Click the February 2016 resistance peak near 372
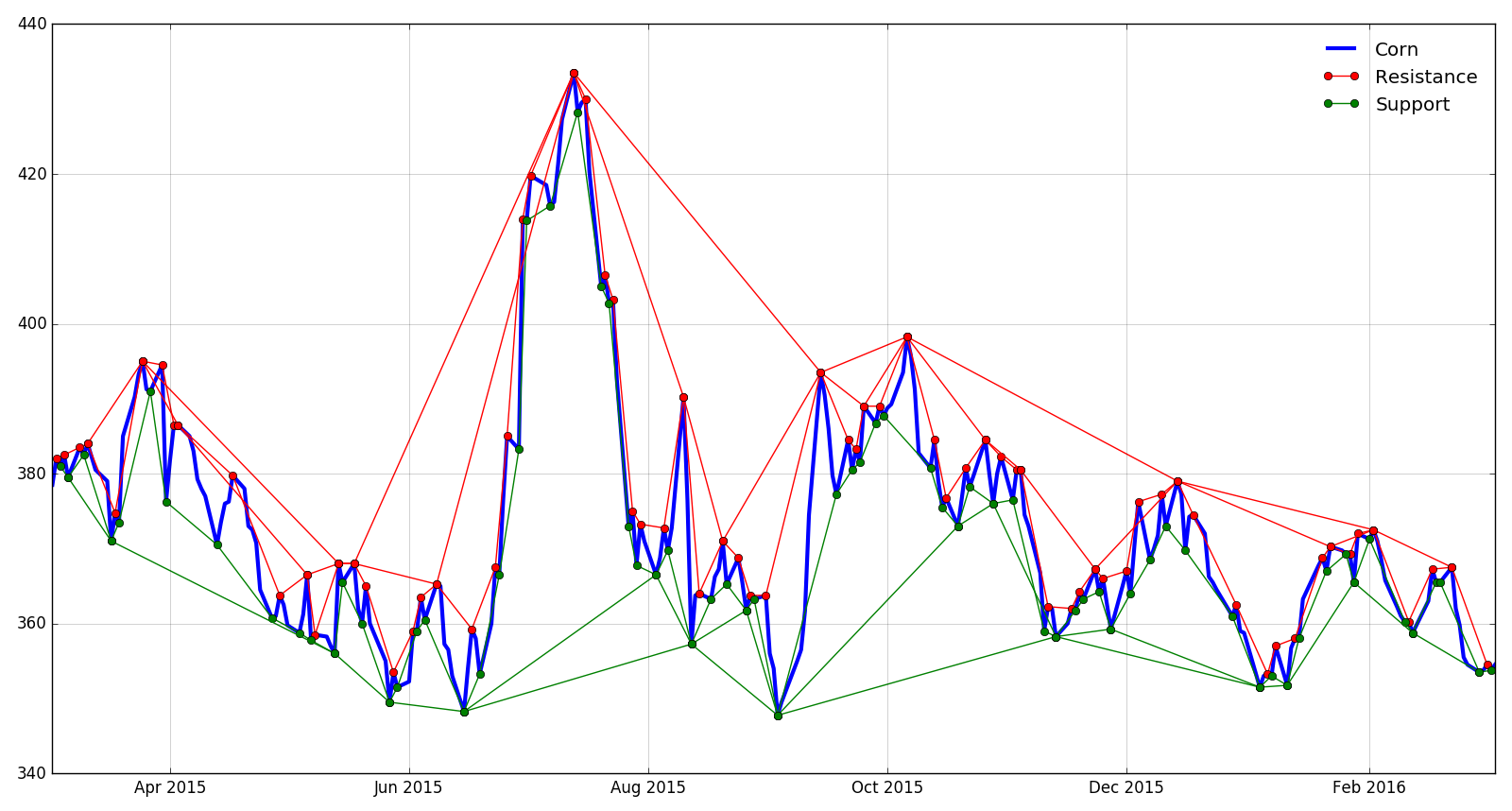 (x=1373, y=530)
